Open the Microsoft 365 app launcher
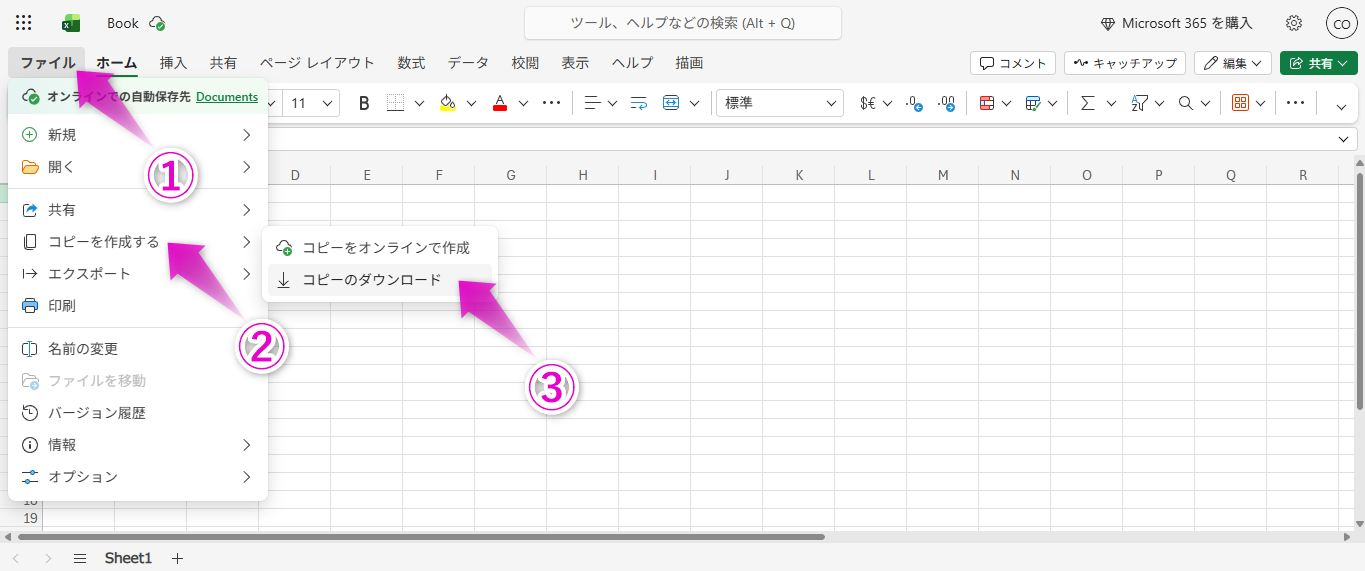 click(24, 23)
